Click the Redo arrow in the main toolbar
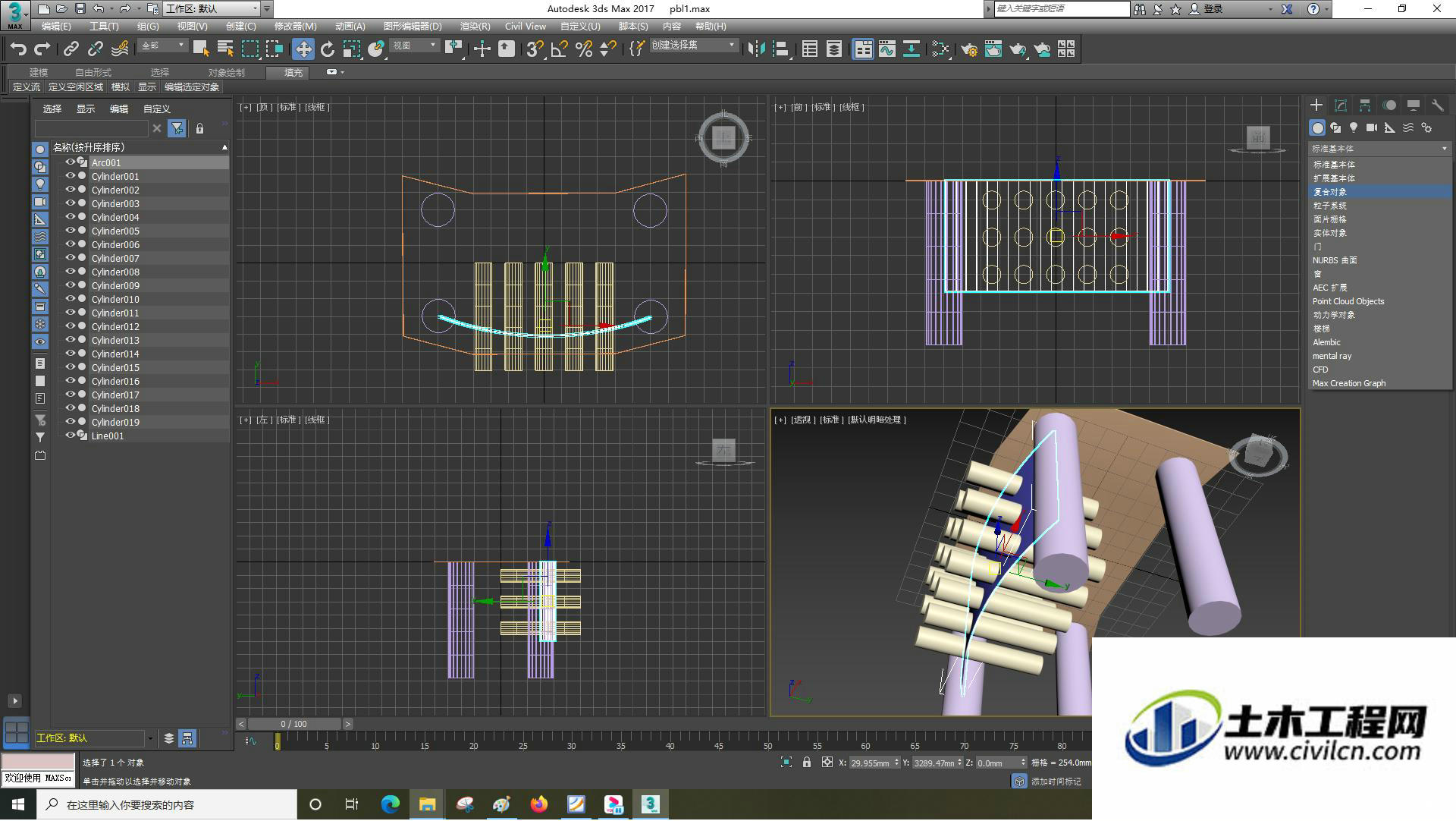Image resolution: width=1456 pixels, height=821 pixels. tap(42, 49)
